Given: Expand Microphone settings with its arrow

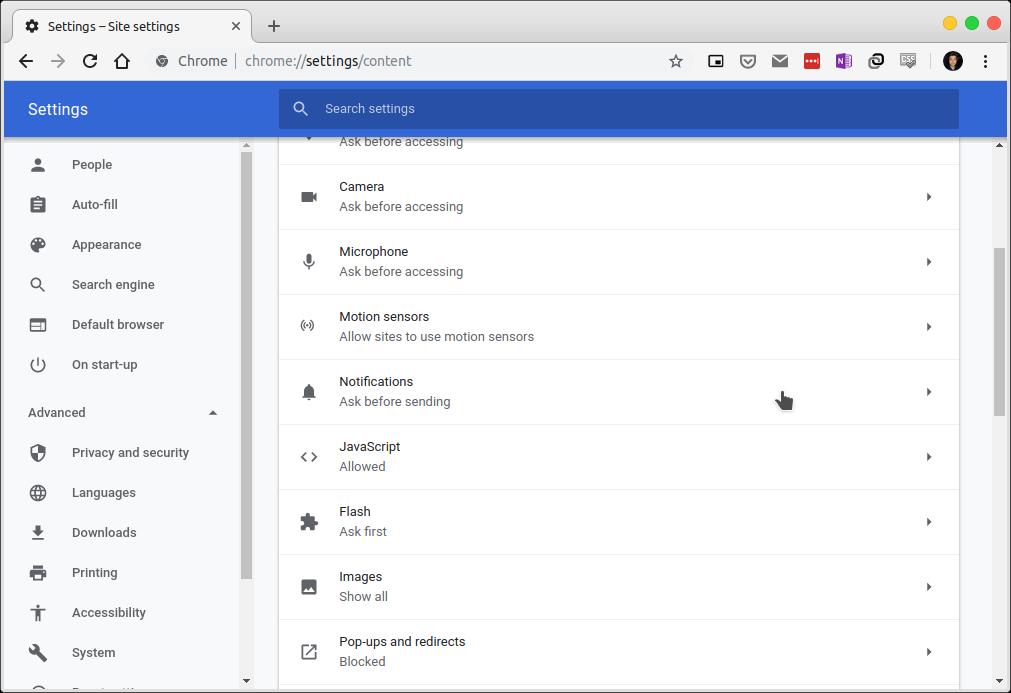Looking at the screenshot, I should point(928,262).
